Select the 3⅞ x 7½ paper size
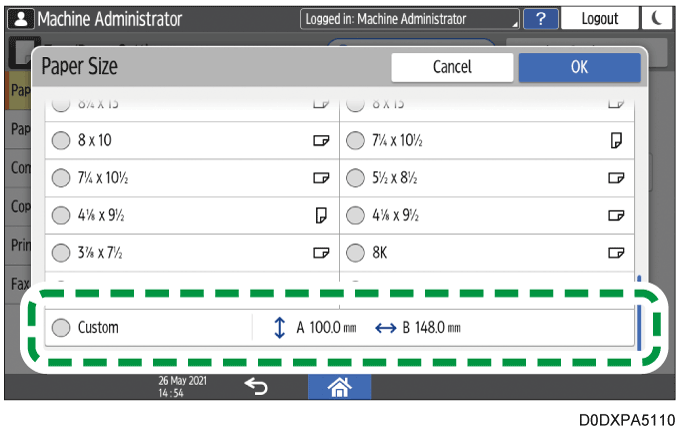 pyautogui.click(x=61, y=253)
